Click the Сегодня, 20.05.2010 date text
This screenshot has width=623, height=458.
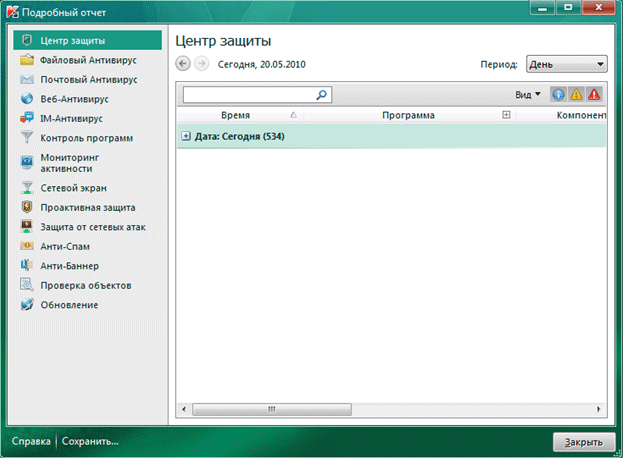(x=261, y=64)
